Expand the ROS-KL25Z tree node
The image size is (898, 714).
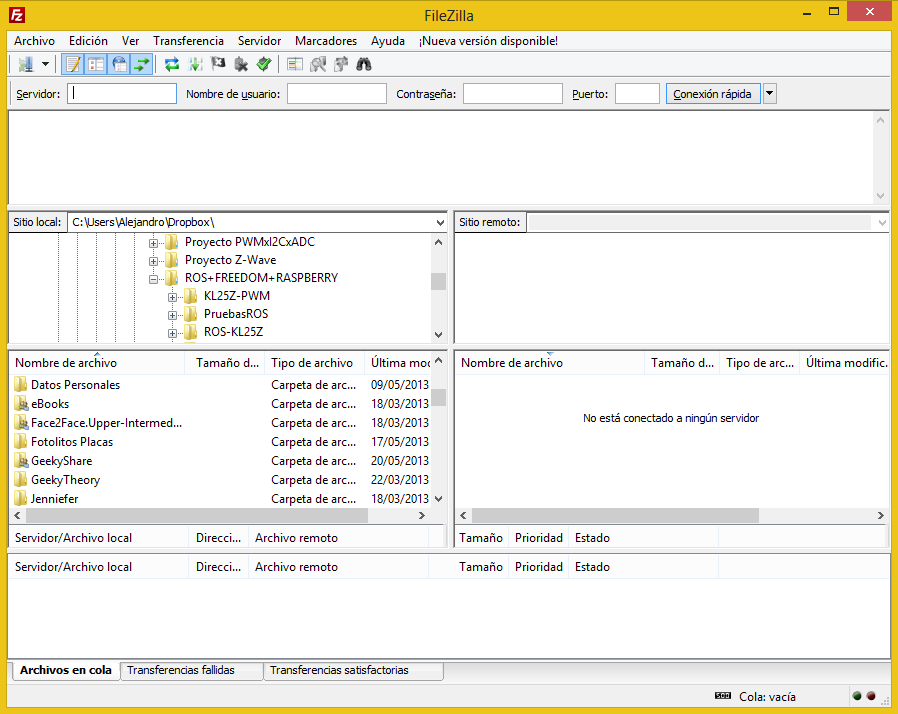tap(172, 333)
